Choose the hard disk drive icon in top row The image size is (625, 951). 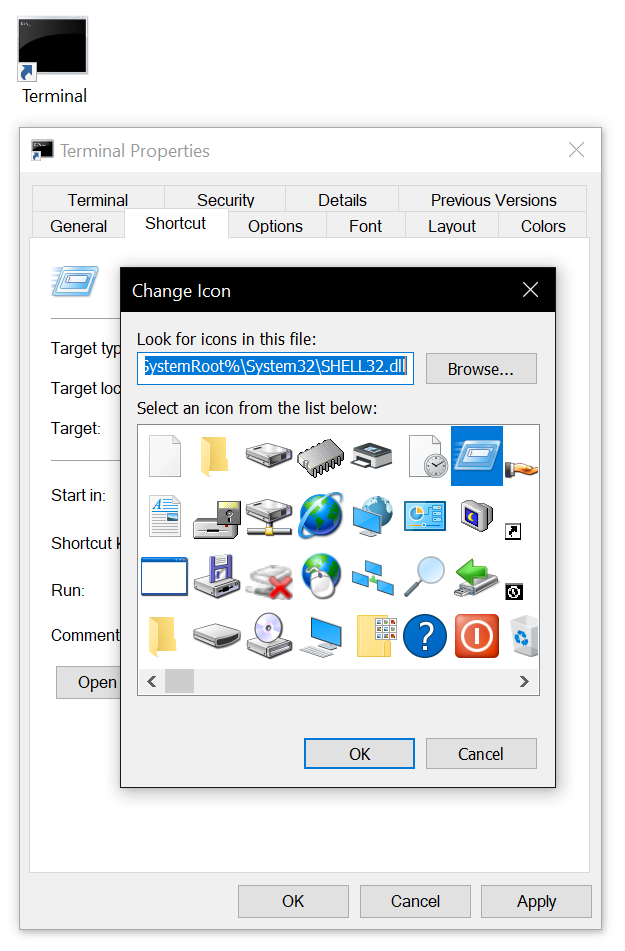coord(269,455)
